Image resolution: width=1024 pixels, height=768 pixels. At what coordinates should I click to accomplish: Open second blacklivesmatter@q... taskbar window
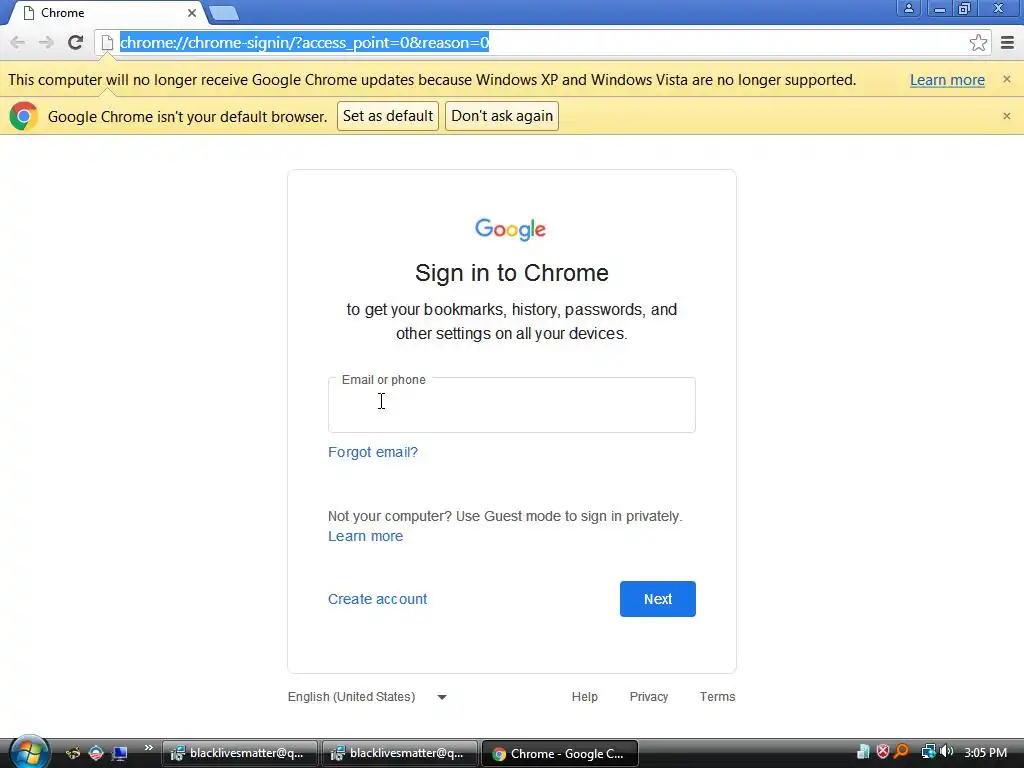(400, 754)
